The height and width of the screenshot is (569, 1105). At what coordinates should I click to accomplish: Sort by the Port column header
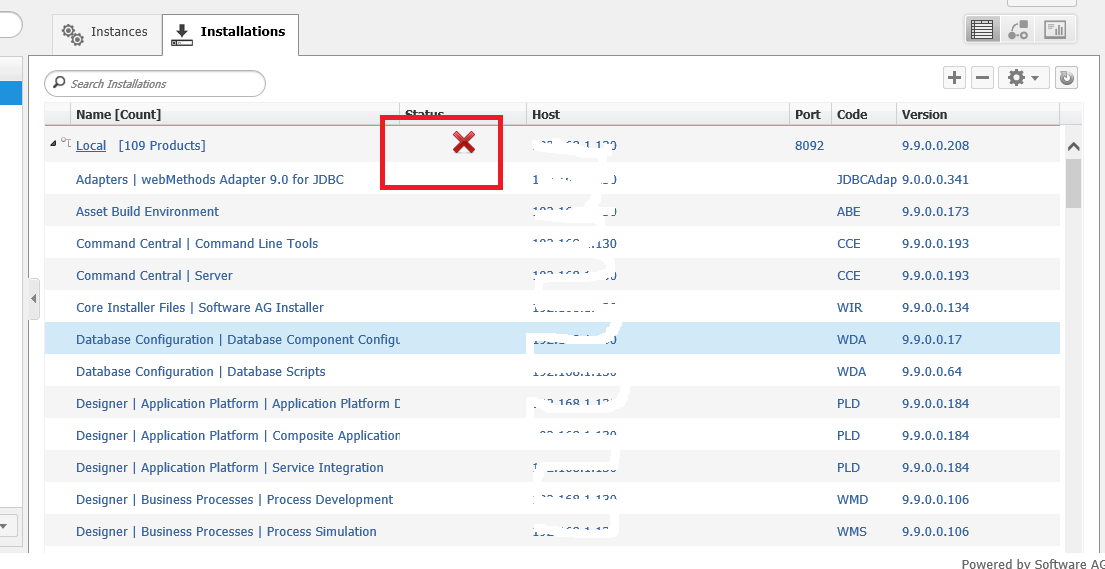[x=808, y=114]
